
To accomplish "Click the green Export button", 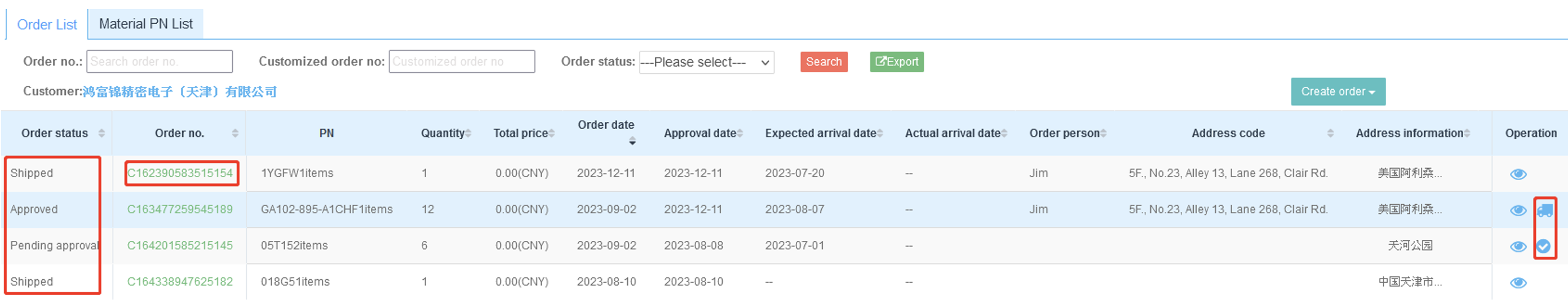I will [897, 61].
